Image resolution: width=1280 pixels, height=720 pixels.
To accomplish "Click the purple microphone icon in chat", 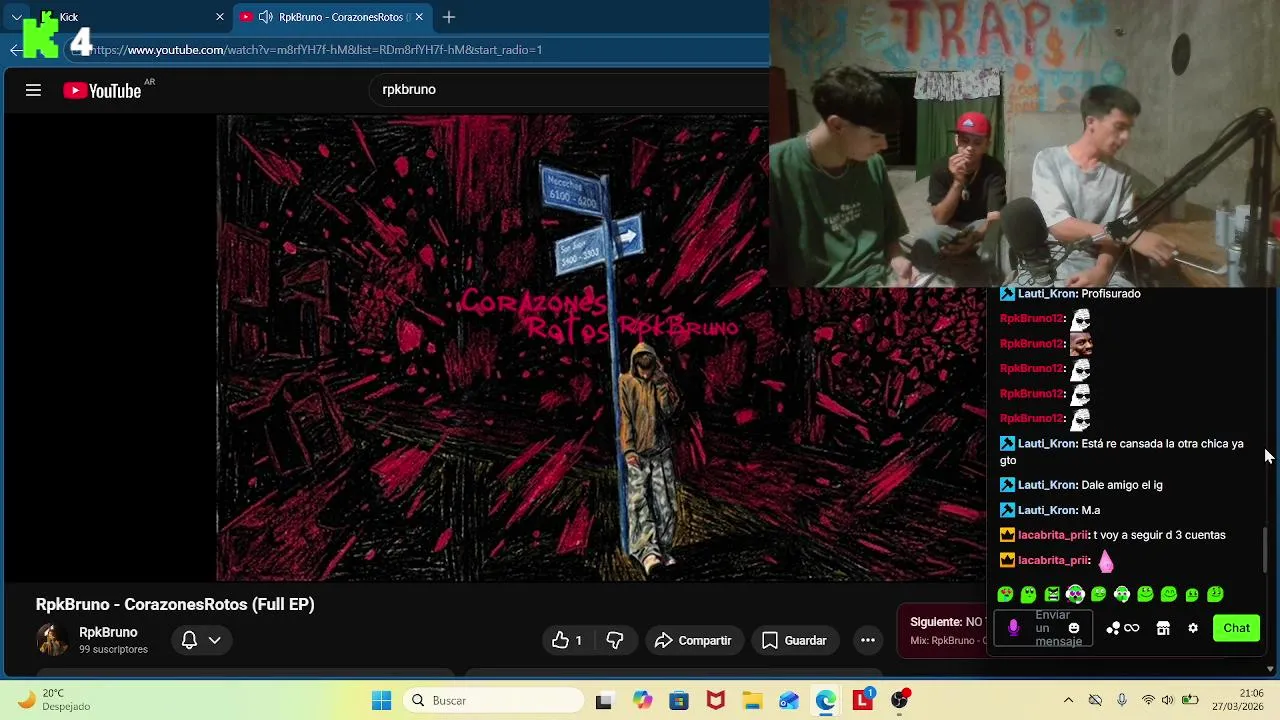I will point(1013,628).
